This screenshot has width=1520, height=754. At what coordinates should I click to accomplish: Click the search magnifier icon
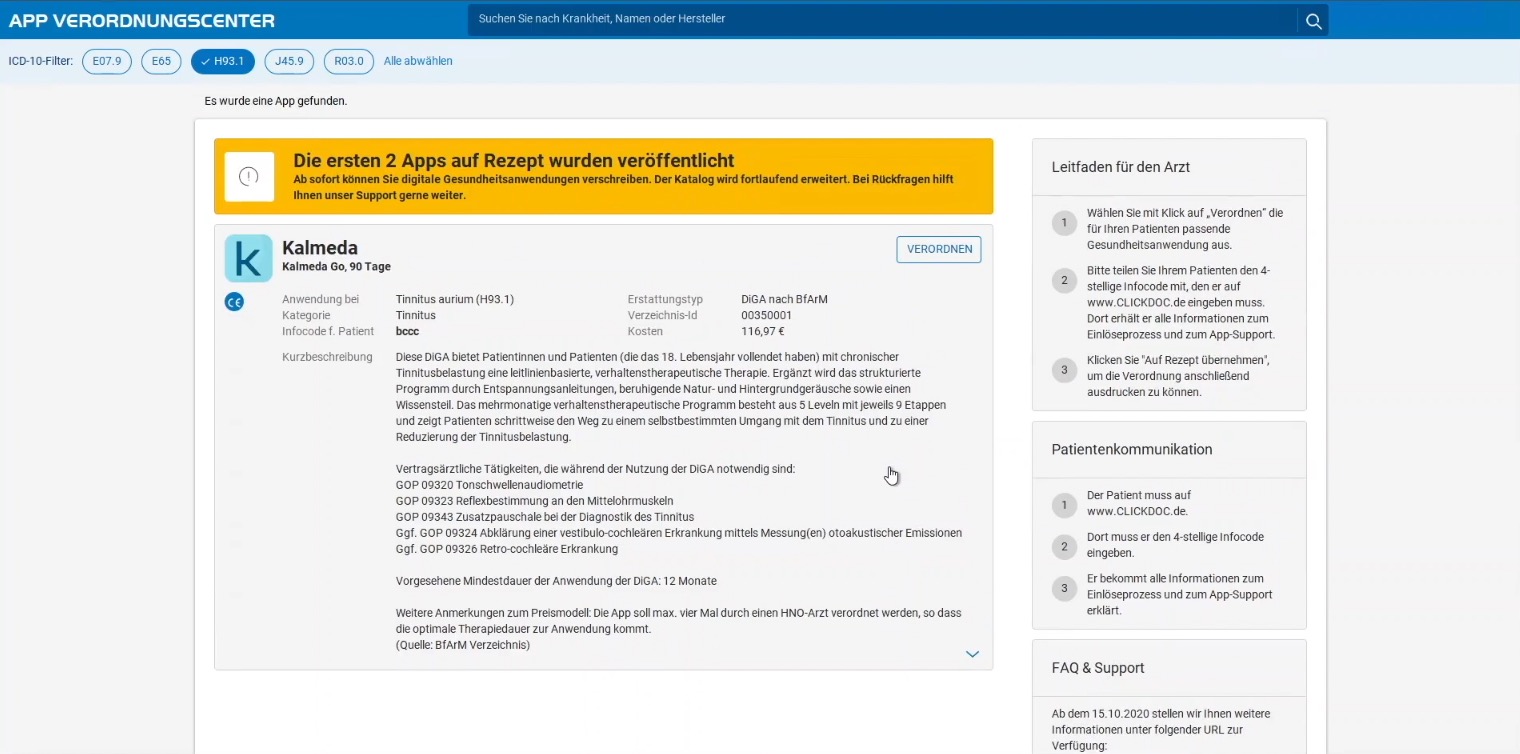point(1313,20)
